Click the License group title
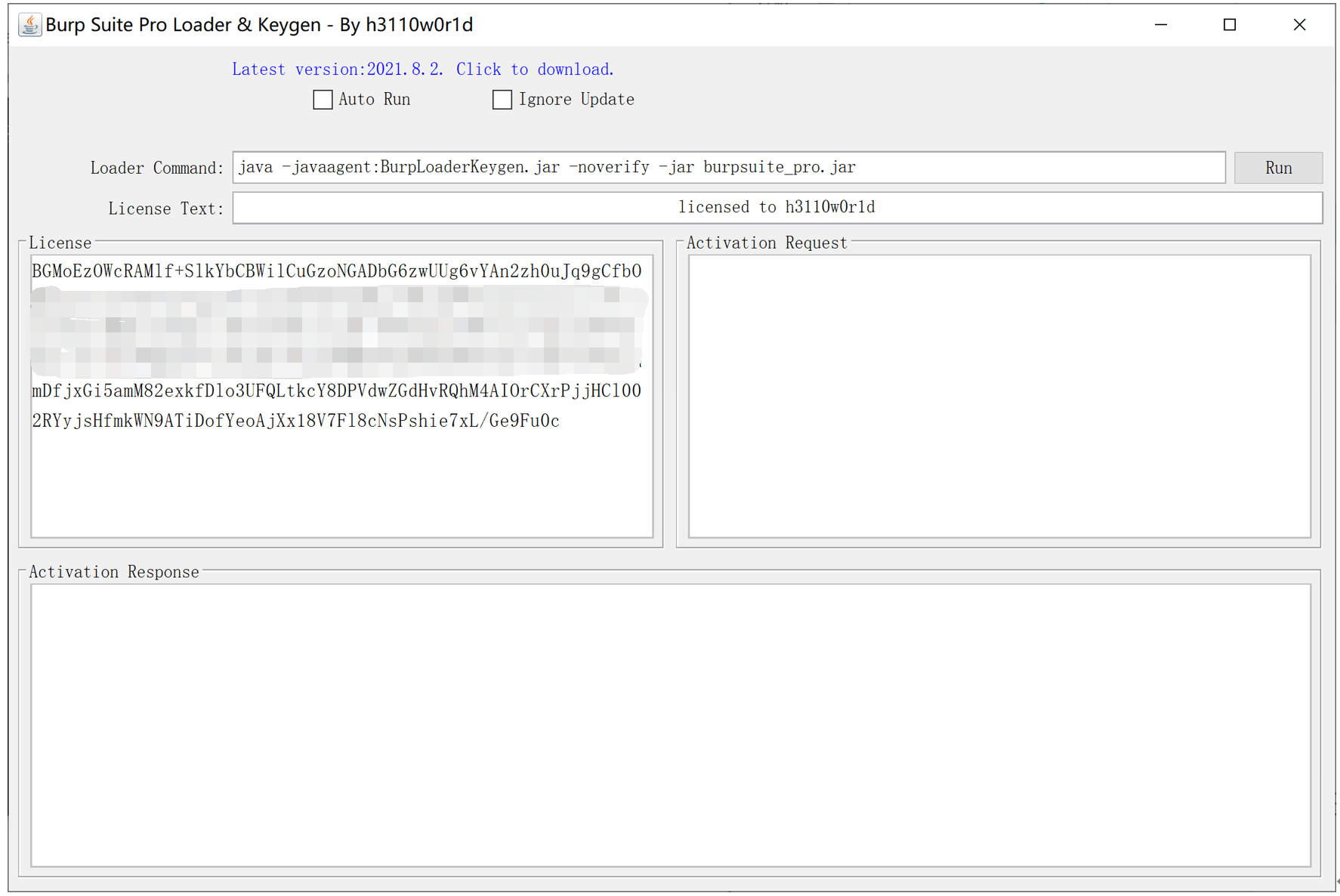1340x896 pixels. click(60, 243)
